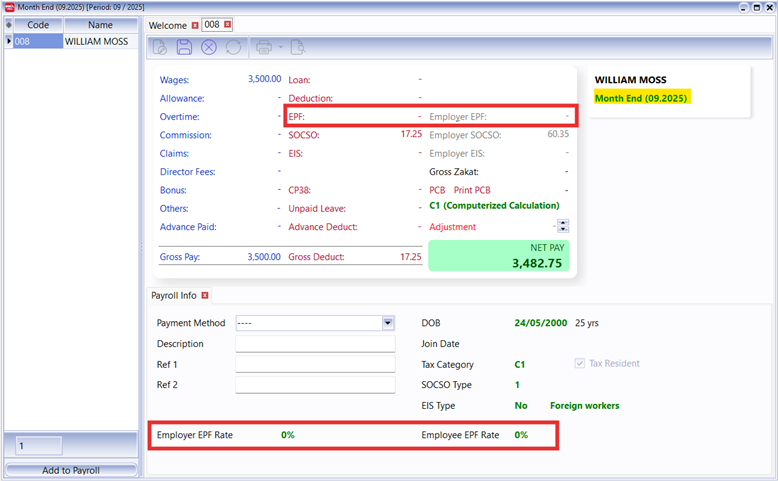Click the Refresh toolbar icon
Screen dimensions: 778x481
[x=233, y=47]
